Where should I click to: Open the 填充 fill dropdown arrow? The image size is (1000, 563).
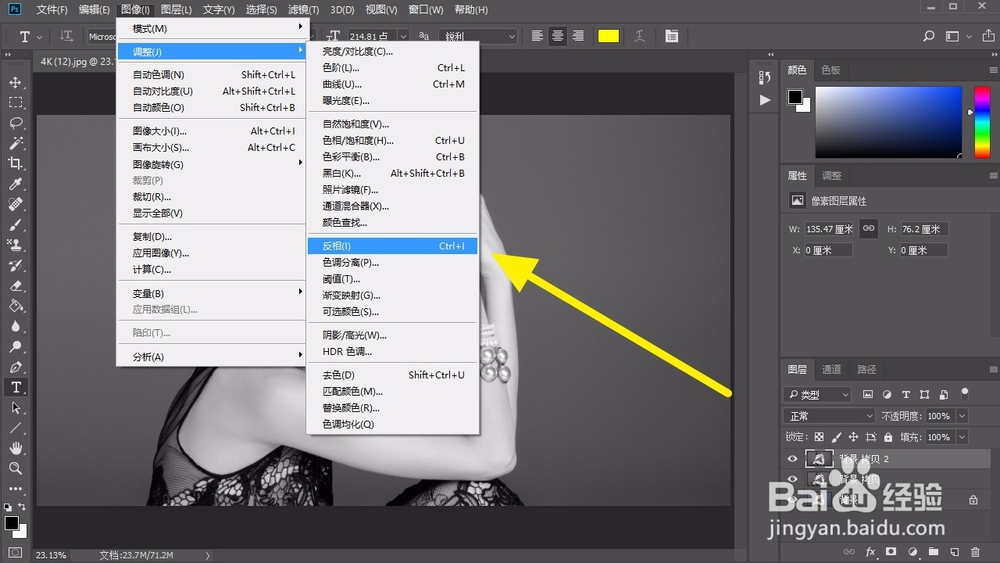point(962,437)
